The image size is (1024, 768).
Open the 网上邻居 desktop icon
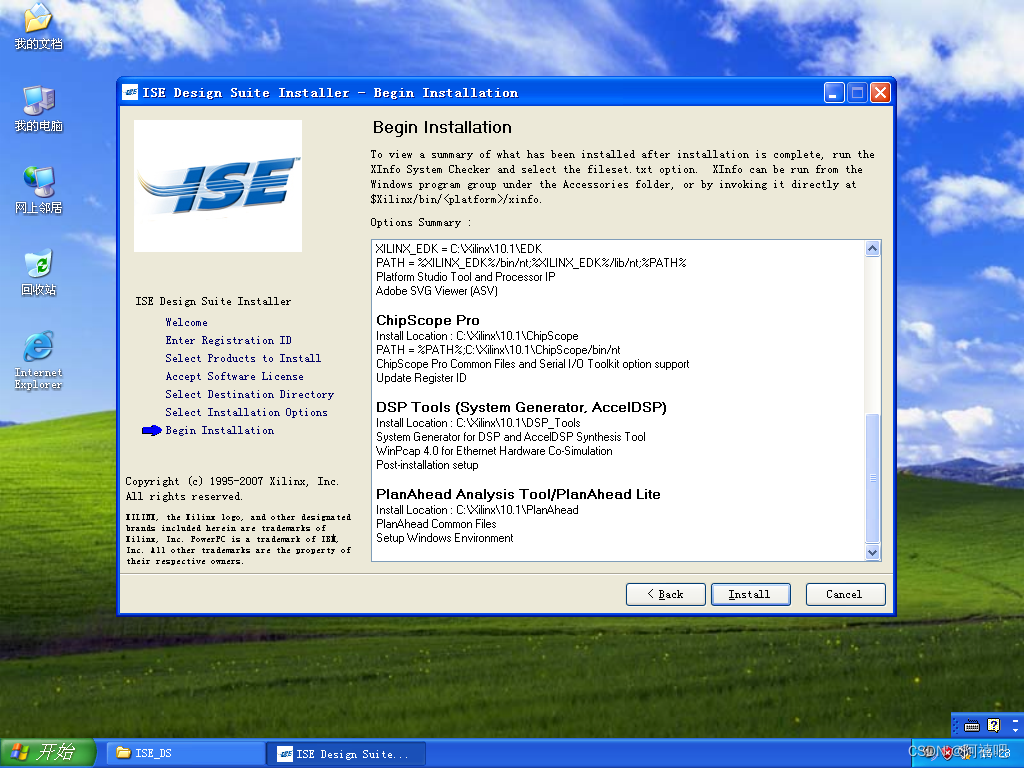tap(38, 190)
